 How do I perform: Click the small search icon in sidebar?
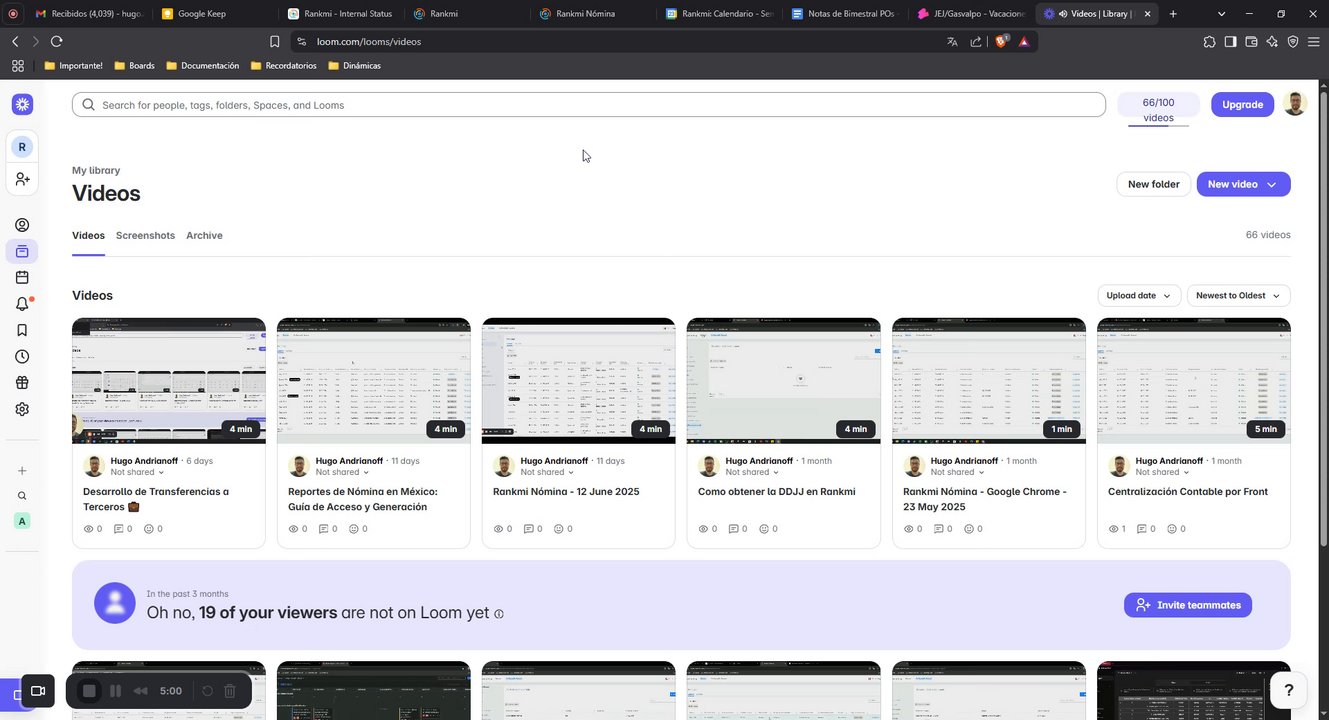click(22, 496)
